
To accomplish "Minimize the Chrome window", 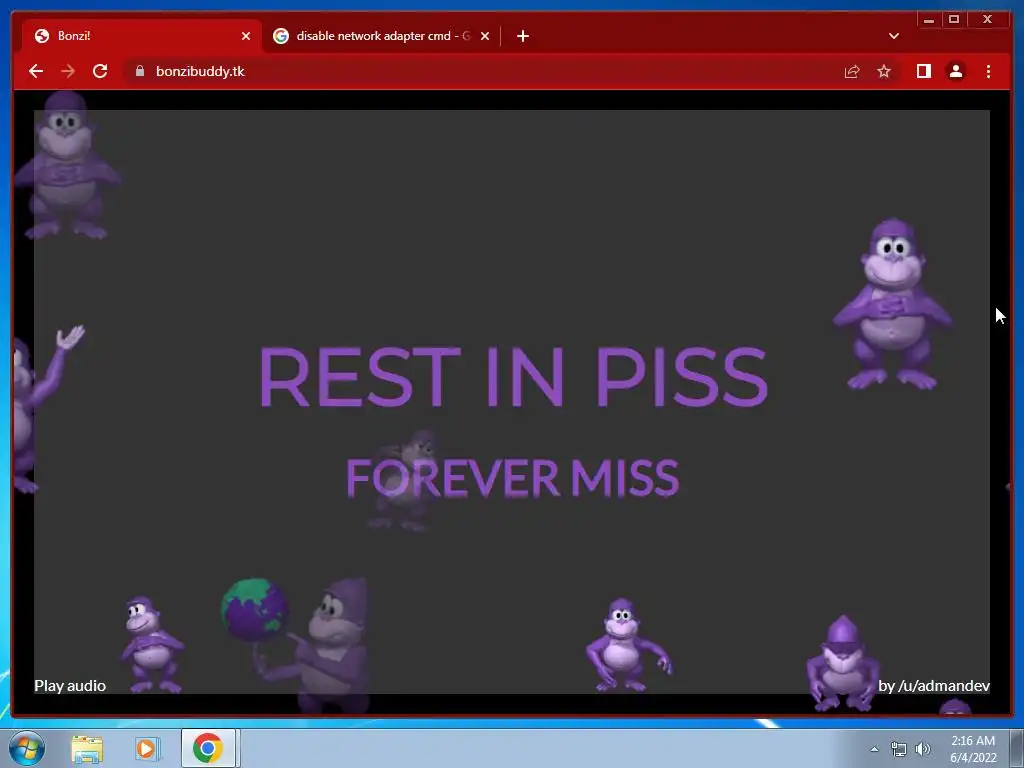I will point(929,20).
